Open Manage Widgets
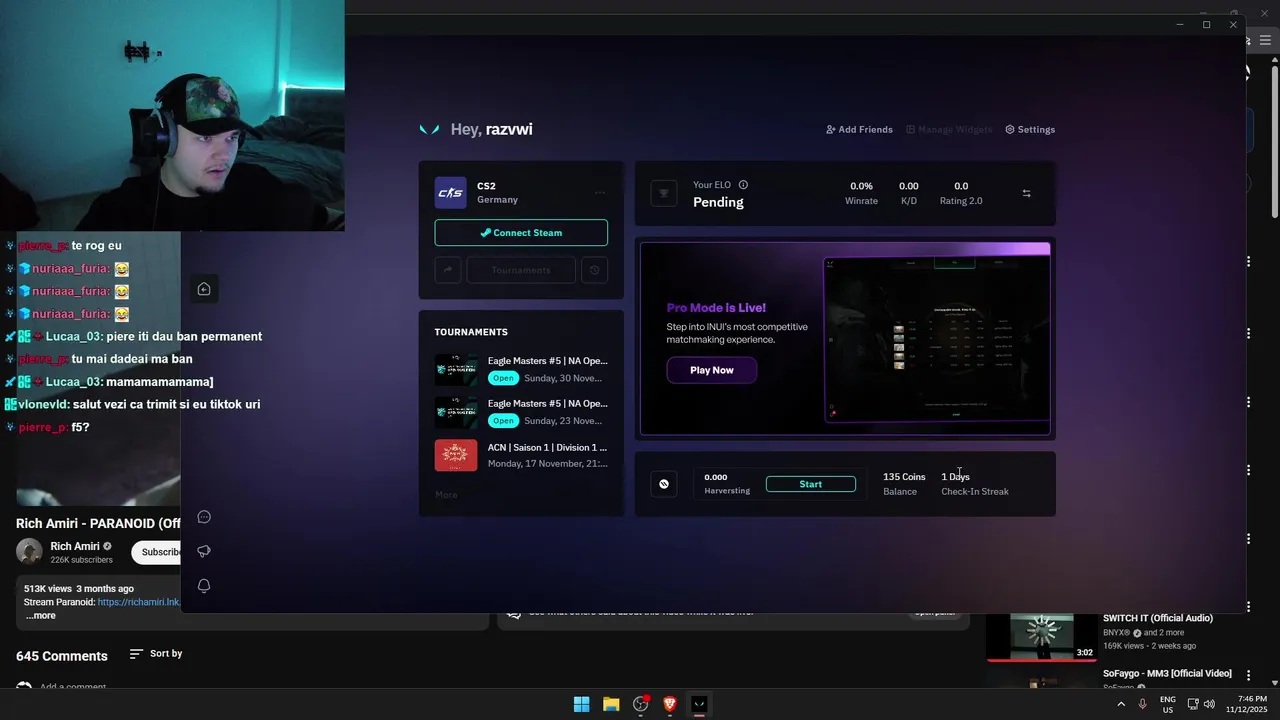Screen dimensions: 1280x720 949,129
